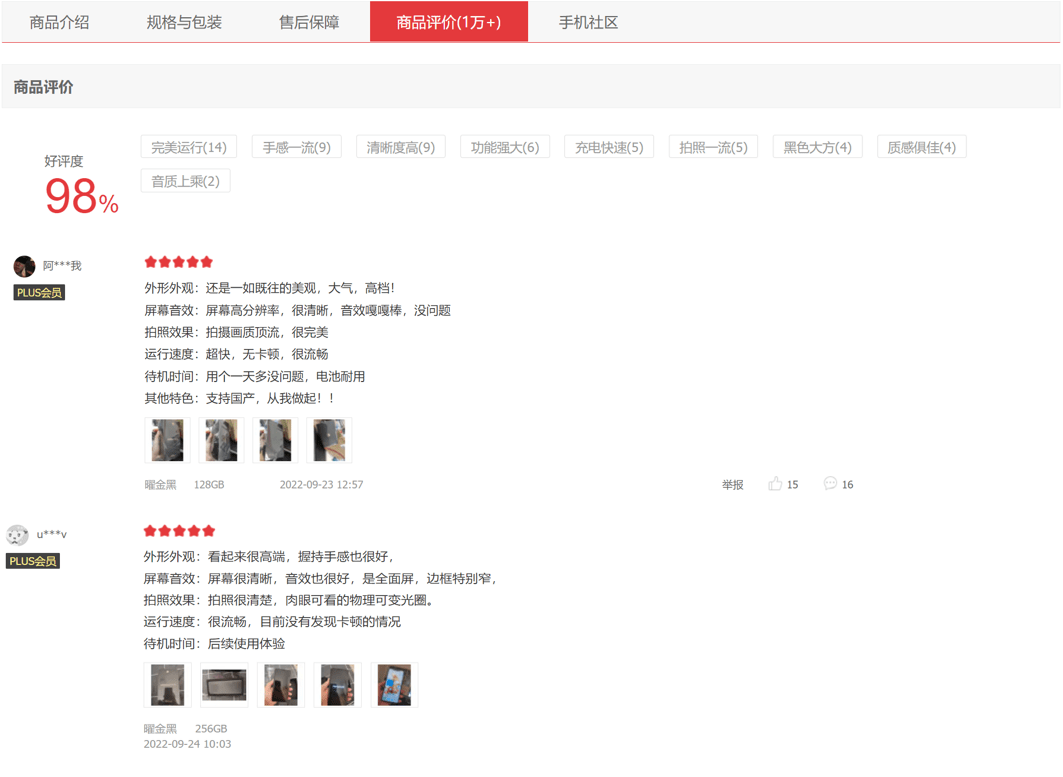The image size is (1063, 777).
Task: Open third photo in u***v's review
Action: point(281,685)
